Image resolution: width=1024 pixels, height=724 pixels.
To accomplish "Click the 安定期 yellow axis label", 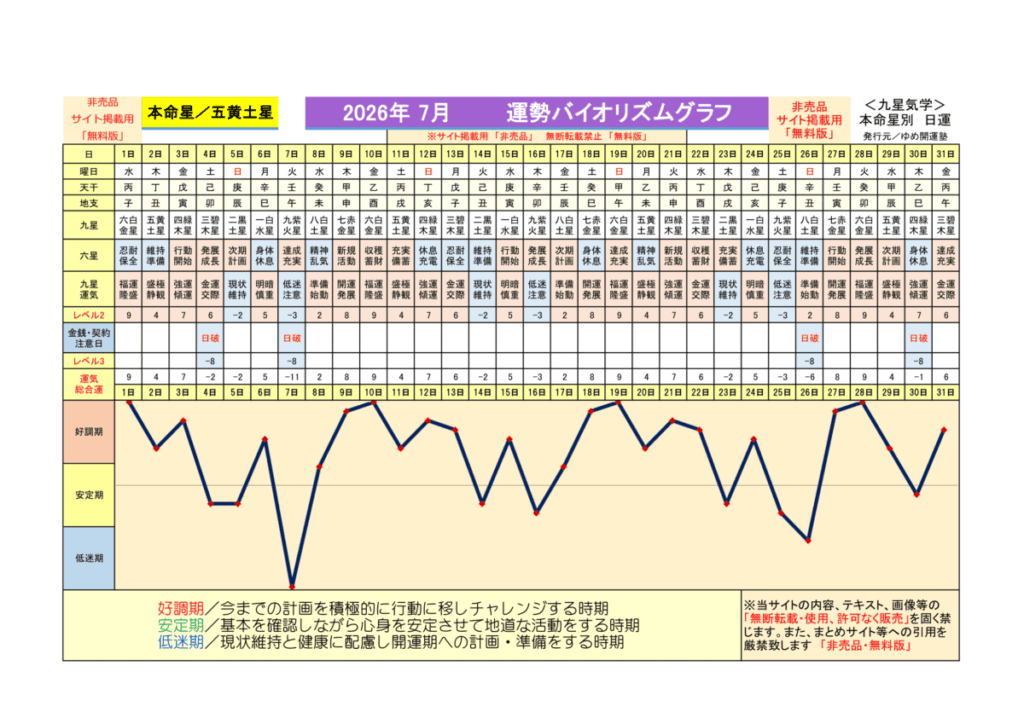I will pos(89,494).
